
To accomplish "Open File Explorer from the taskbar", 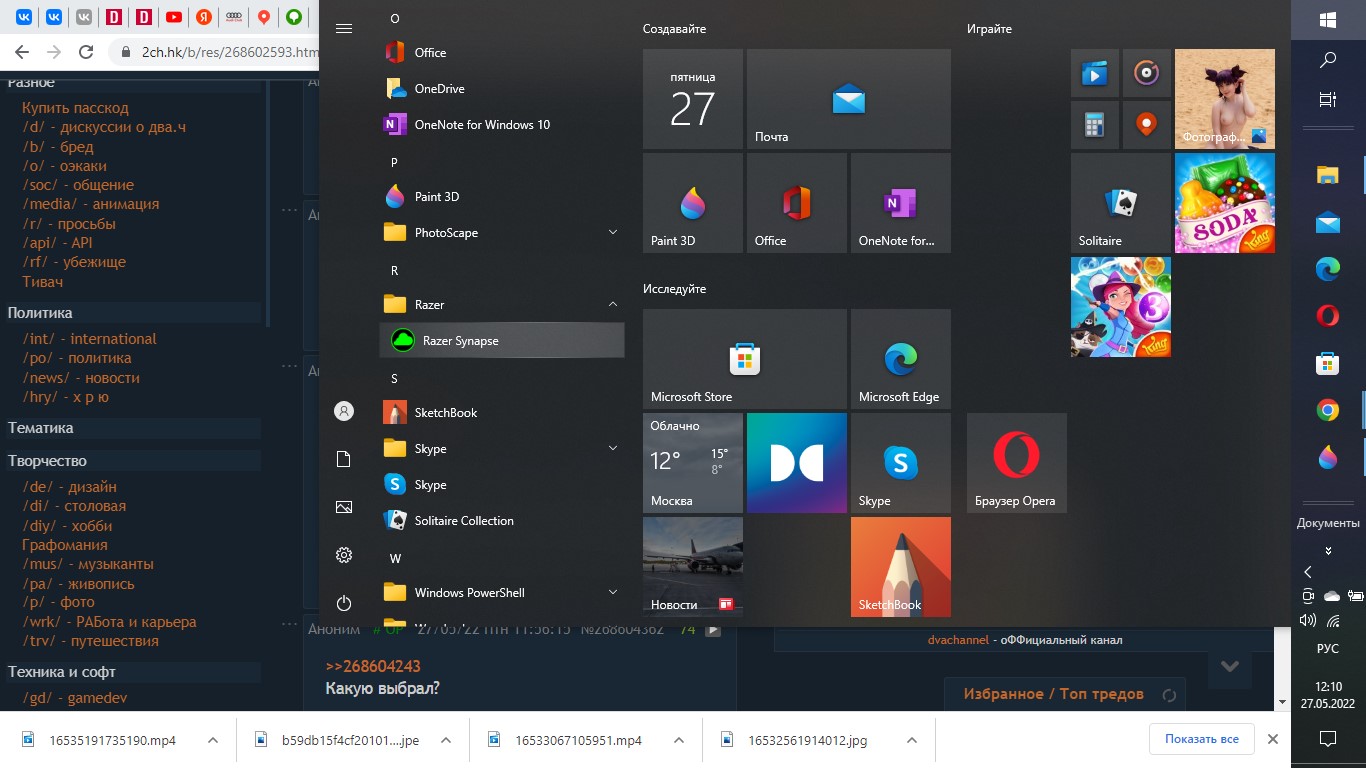I will (x=1328, y=175).
